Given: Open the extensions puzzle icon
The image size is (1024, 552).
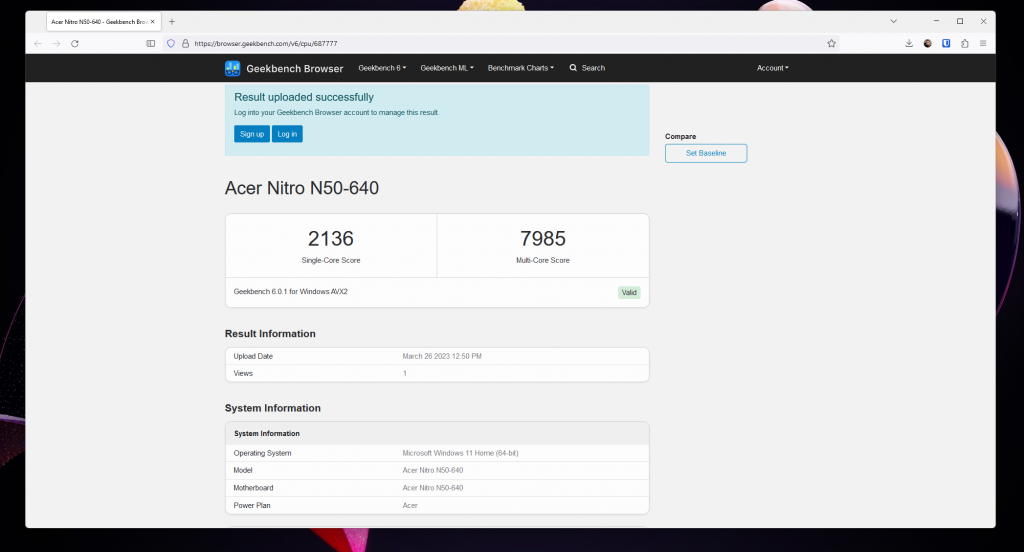Looking at the screenshot, I should (965, 44).
